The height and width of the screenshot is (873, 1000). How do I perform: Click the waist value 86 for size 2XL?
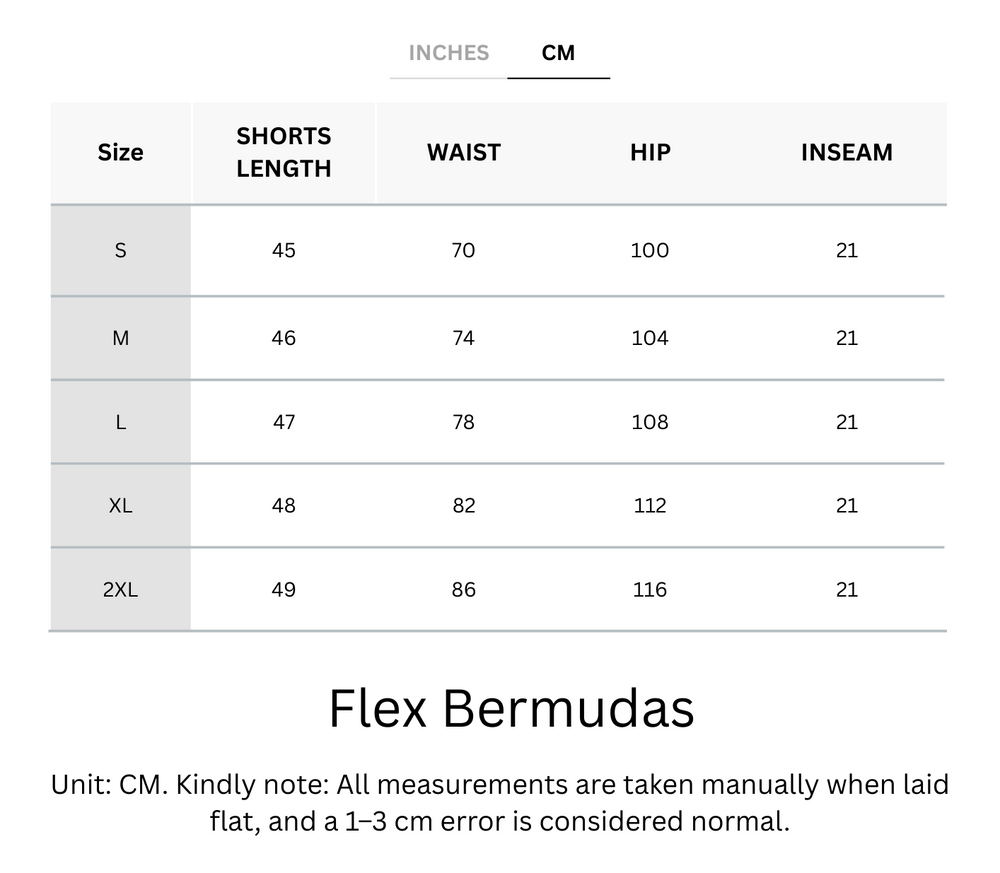click(x=464, y=589)
